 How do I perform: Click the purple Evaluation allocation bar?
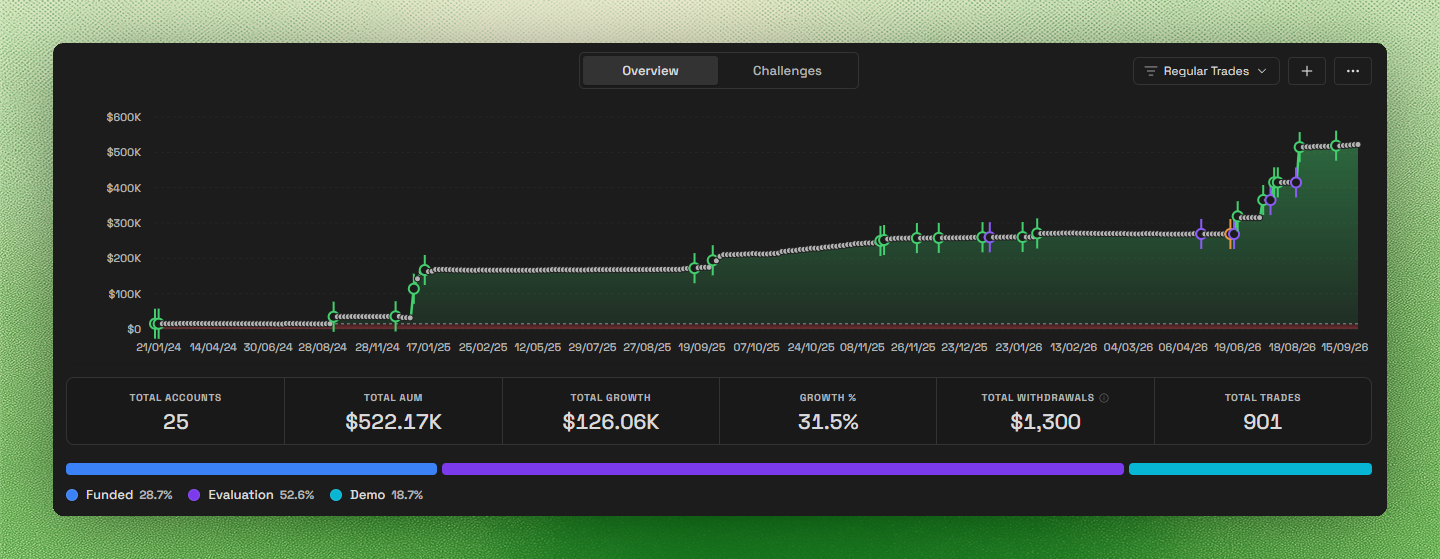click(x=783, y=469)
